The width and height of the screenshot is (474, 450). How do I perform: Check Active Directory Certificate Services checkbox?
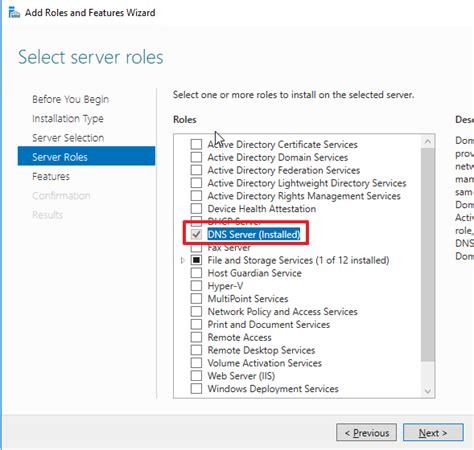click(196, 144)
